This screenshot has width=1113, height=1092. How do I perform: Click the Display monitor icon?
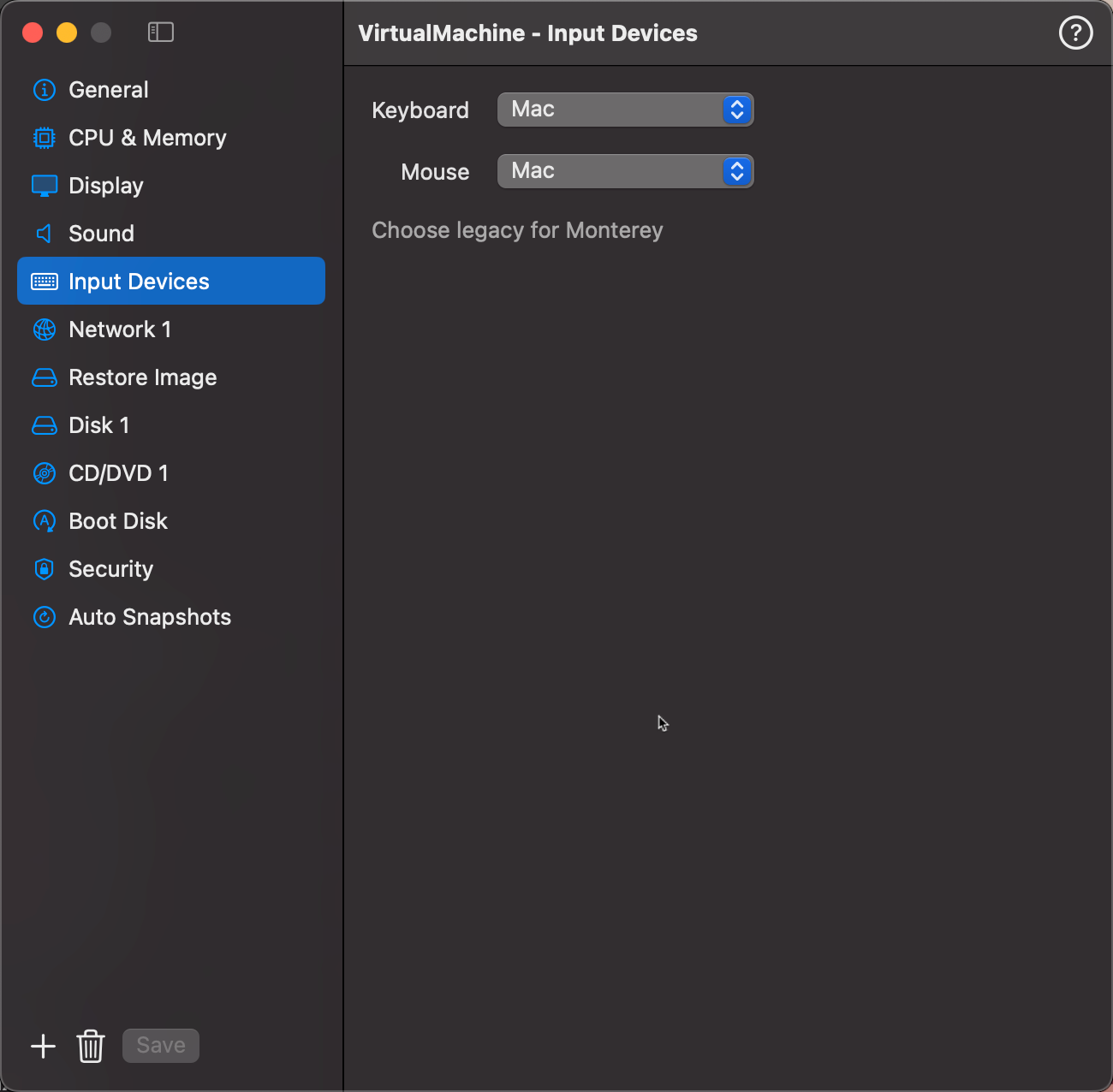45,186
